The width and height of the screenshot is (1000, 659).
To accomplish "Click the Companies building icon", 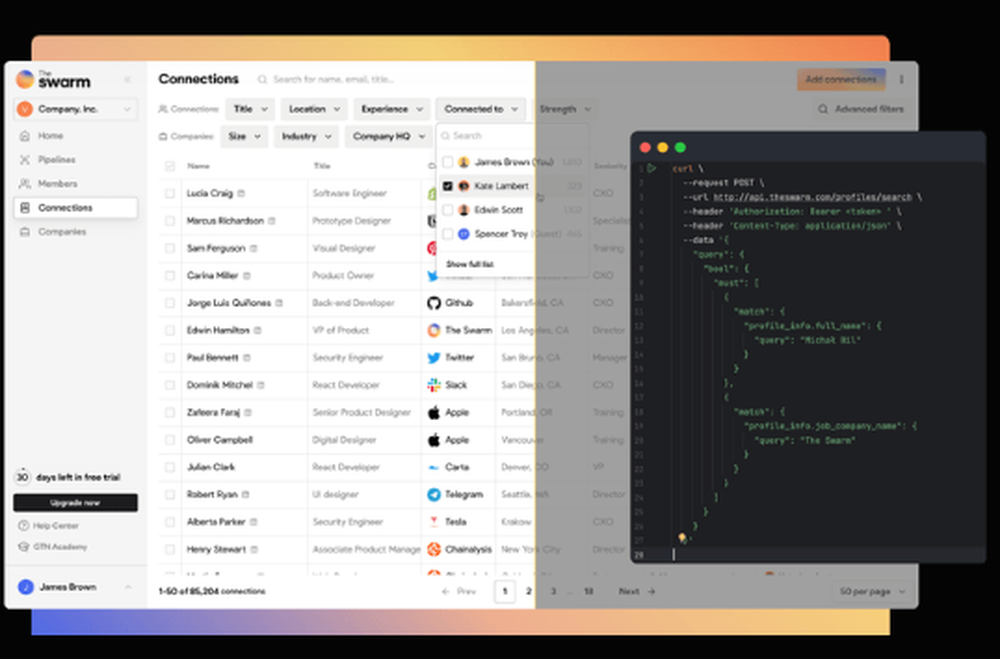I will pyautogui.click(x=25, y=232).
